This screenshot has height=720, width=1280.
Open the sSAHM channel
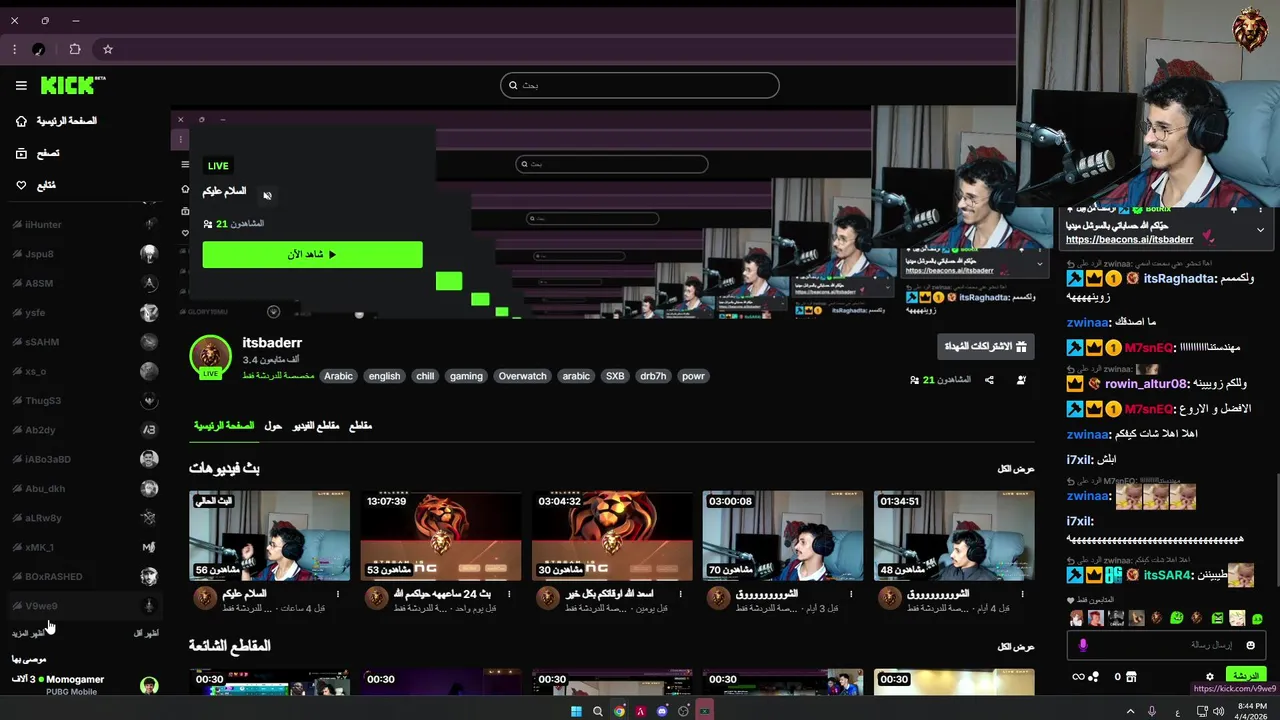pyautogui.click(x=85, y=342)
